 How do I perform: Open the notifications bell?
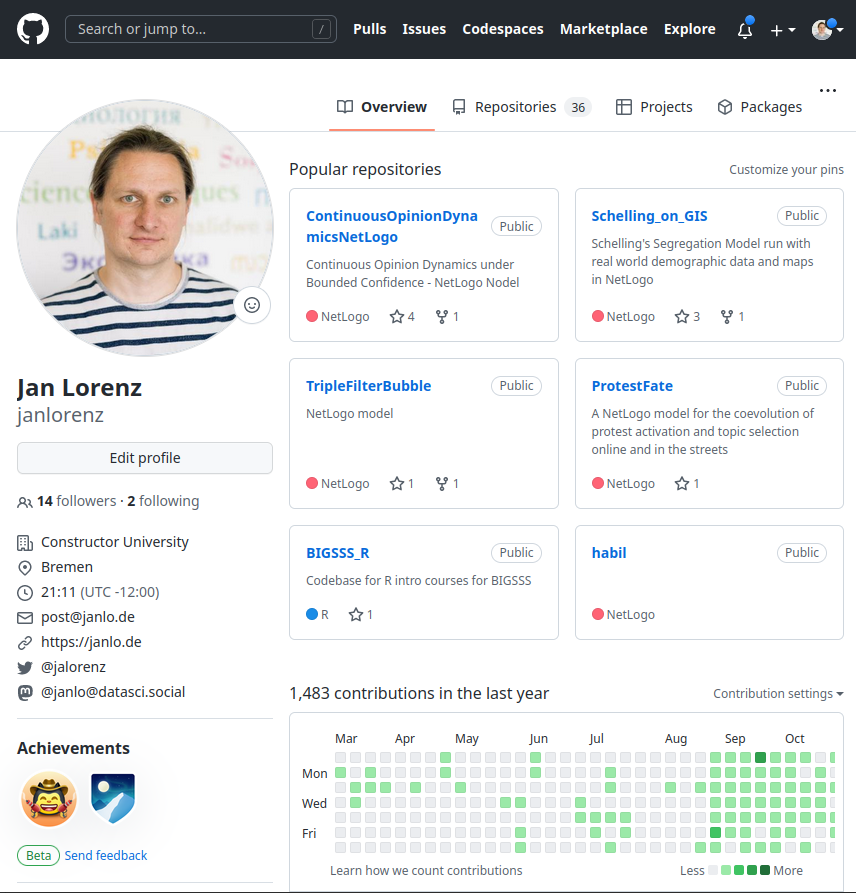(744, 31)
